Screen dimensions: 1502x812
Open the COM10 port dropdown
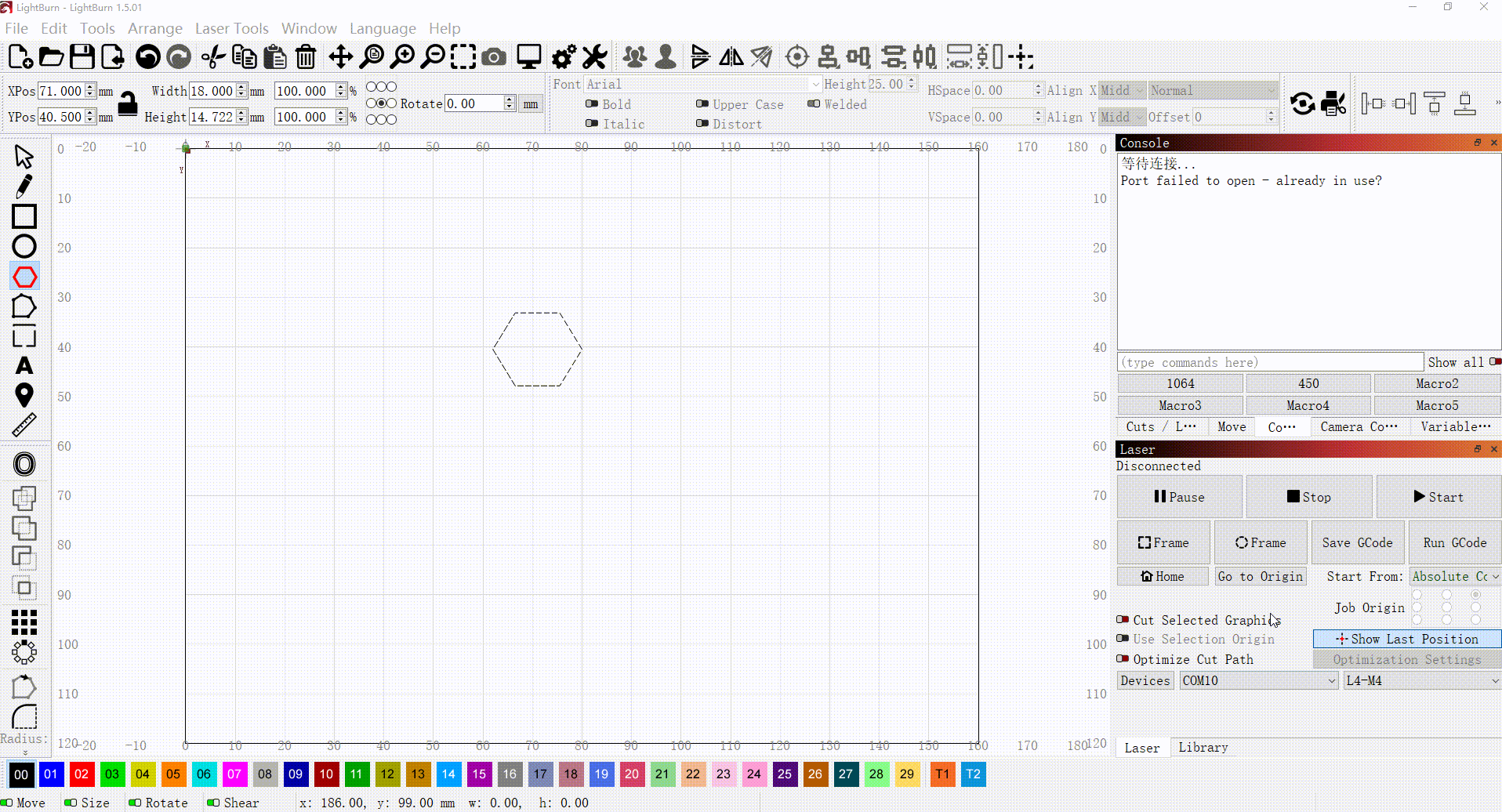[1258, 680]
